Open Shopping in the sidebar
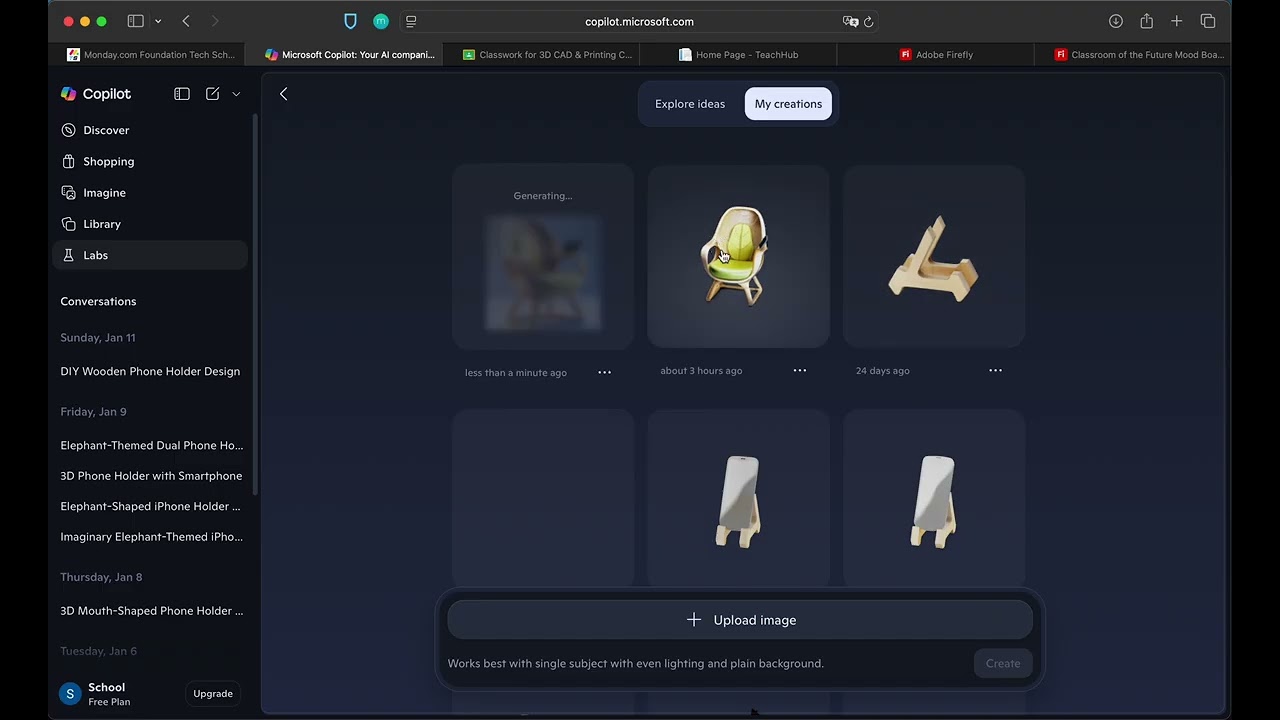 pyautogui.click(x=150, y=161)
